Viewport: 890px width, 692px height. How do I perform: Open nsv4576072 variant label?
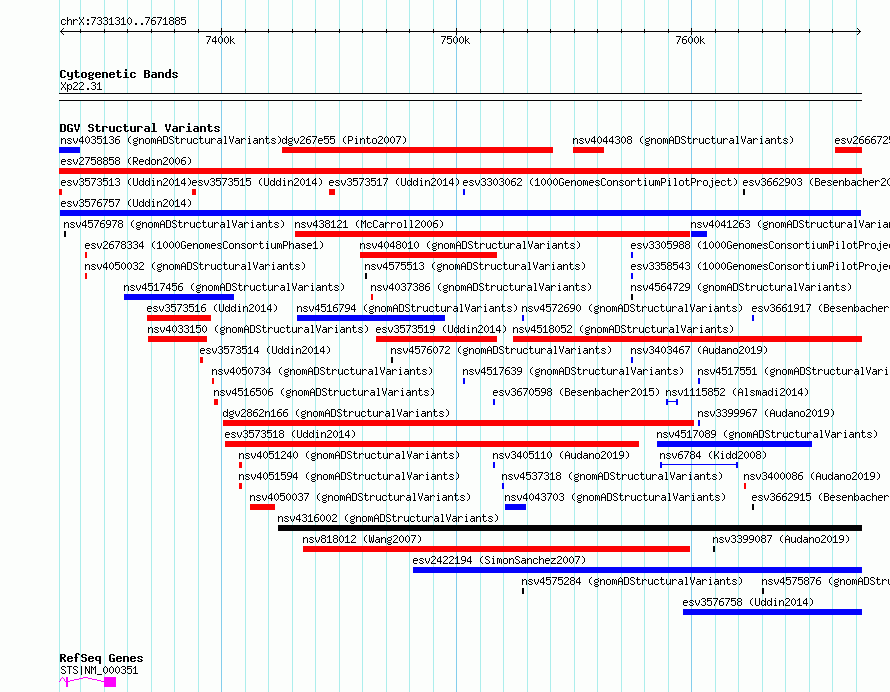(x=501, y=350)
